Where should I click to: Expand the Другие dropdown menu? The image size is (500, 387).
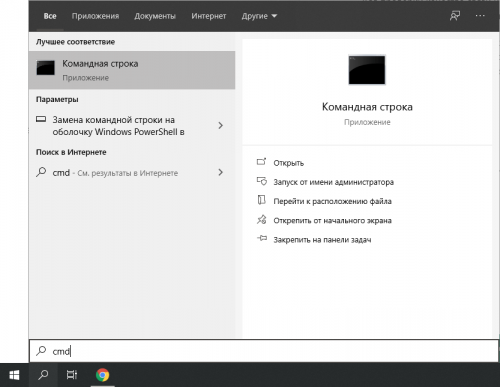click(259, 16)
